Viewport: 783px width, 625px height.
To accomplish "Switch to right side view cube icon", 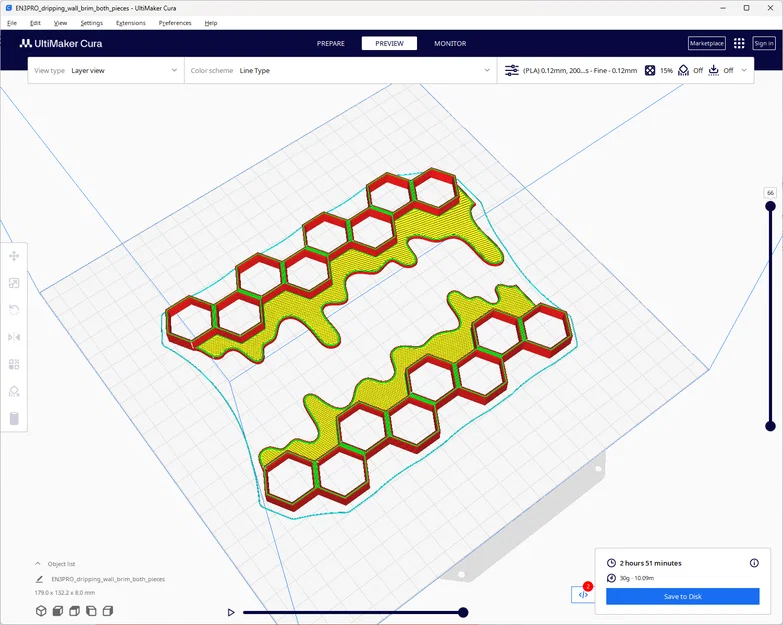I will click(x=108, y=611).
